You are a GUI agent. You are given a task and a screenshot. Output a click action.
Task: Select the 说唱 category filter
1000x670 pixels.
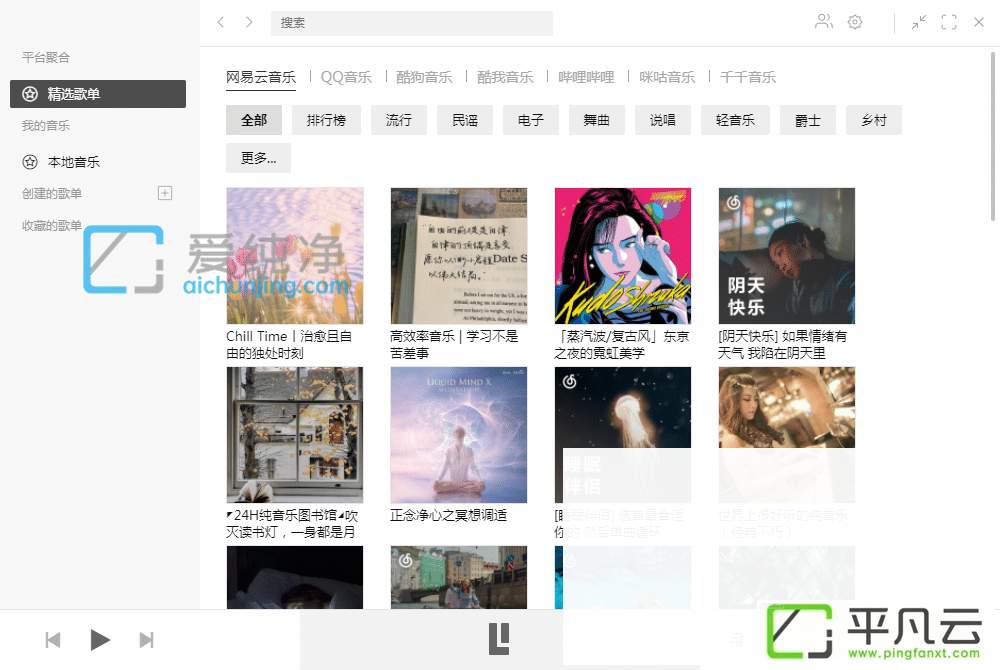coord(663,120)
